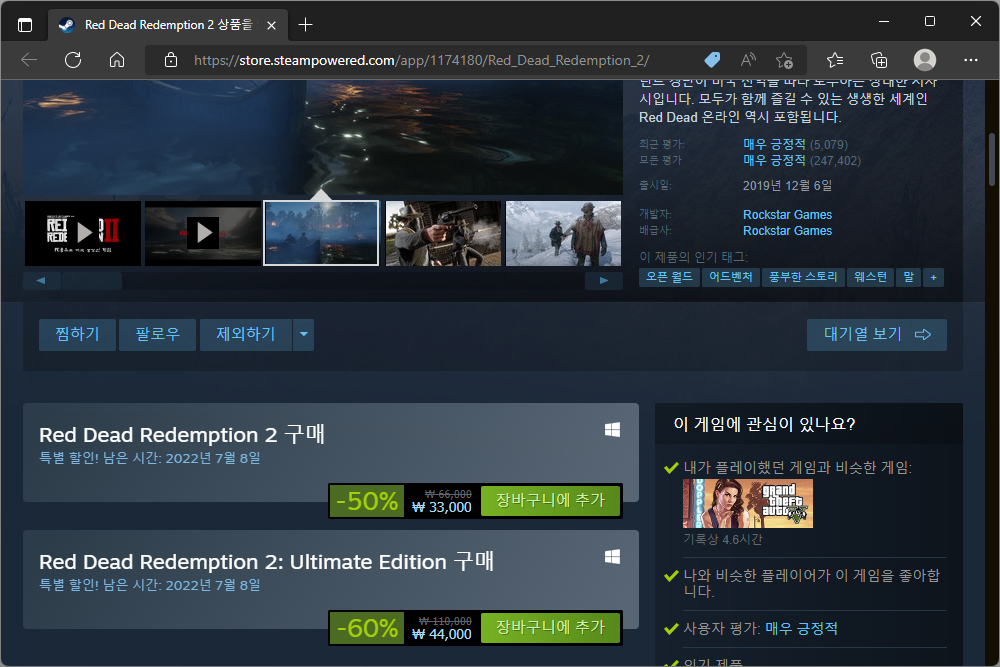Refresh the current page

(x=73, y=61)
